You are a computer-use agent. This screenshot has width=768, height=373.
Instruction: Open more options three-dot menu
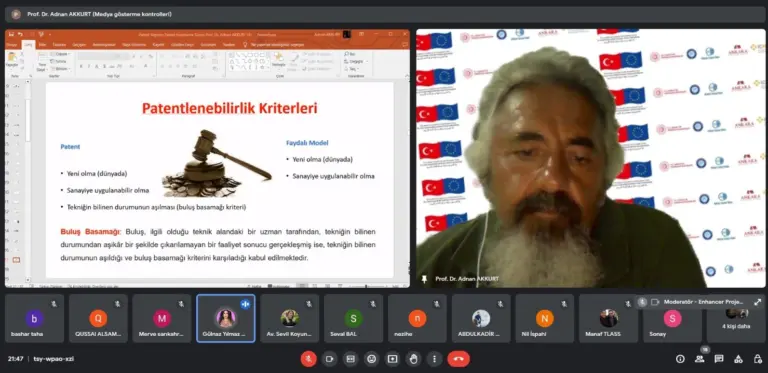(434, 359)
